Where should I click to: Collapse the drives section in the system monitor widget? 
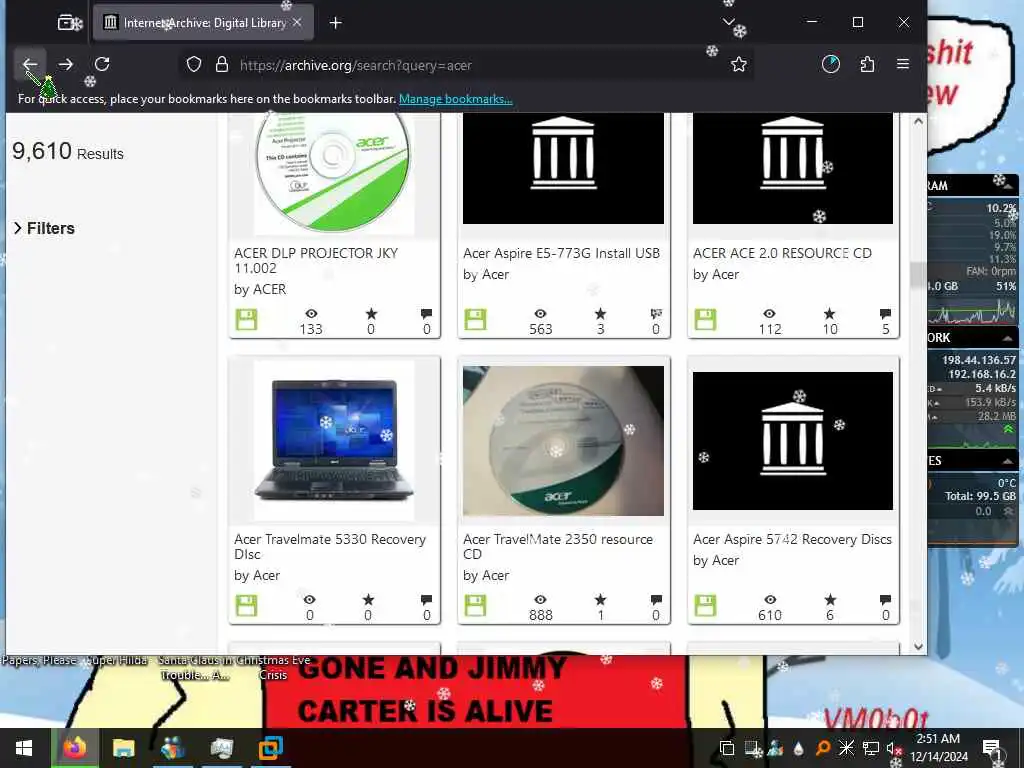tap(1007, 461)
